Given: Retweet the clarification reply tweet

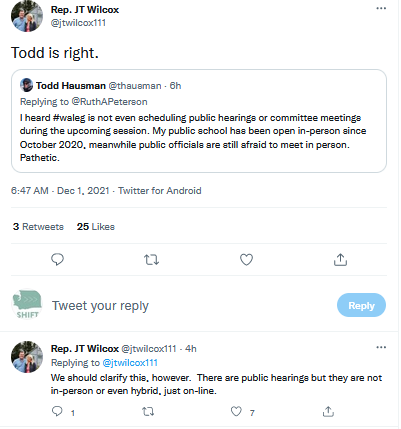Looking at the screenshot, I should pos(148,412).
